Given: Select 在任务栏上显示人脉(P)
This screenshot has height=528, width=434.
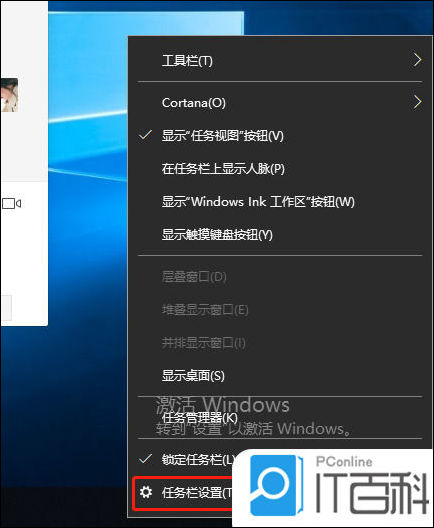Looking at the screenshot, I should coord(280,168).
